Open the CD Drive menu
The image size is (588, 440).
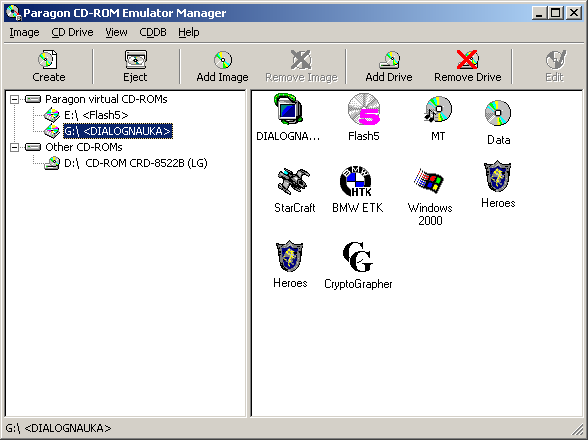tap(72, 33)
